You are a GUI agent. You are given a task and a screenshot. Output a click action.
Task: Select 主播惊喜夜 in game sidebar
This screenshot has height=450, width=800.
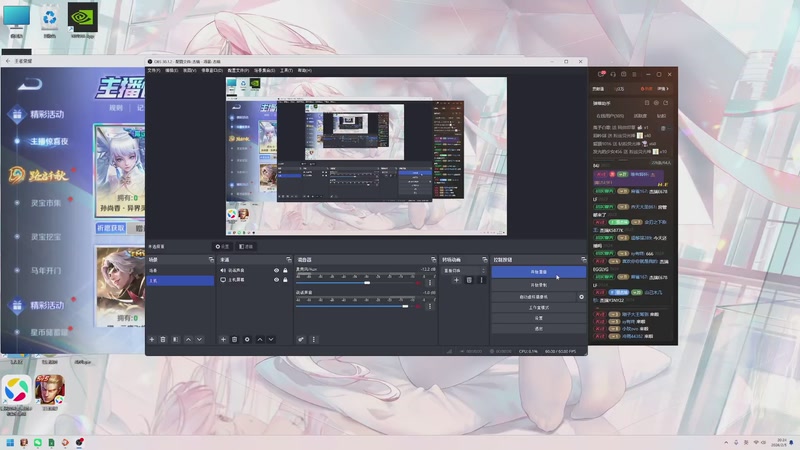click(x=49, y=141)
